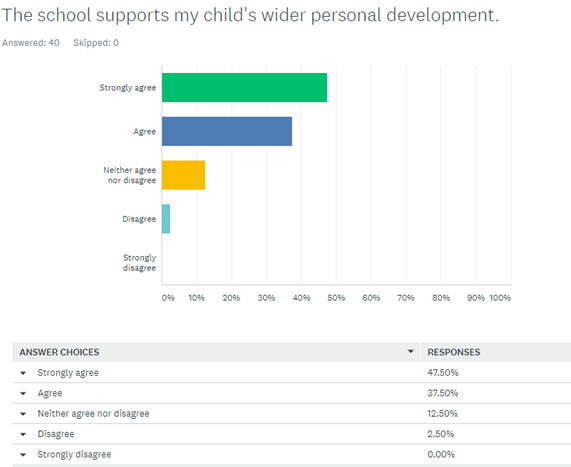571x467 pixels.
Task: Click the Answered: 40 count text
Action: point(31,43)
